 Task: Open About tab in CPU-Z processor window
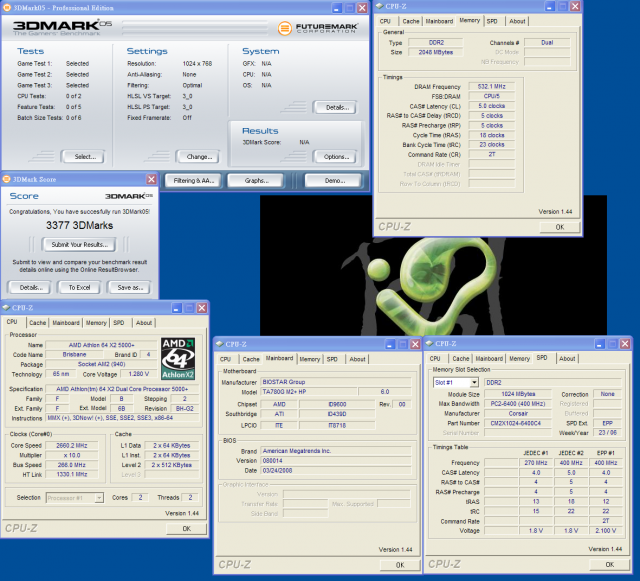144,323
